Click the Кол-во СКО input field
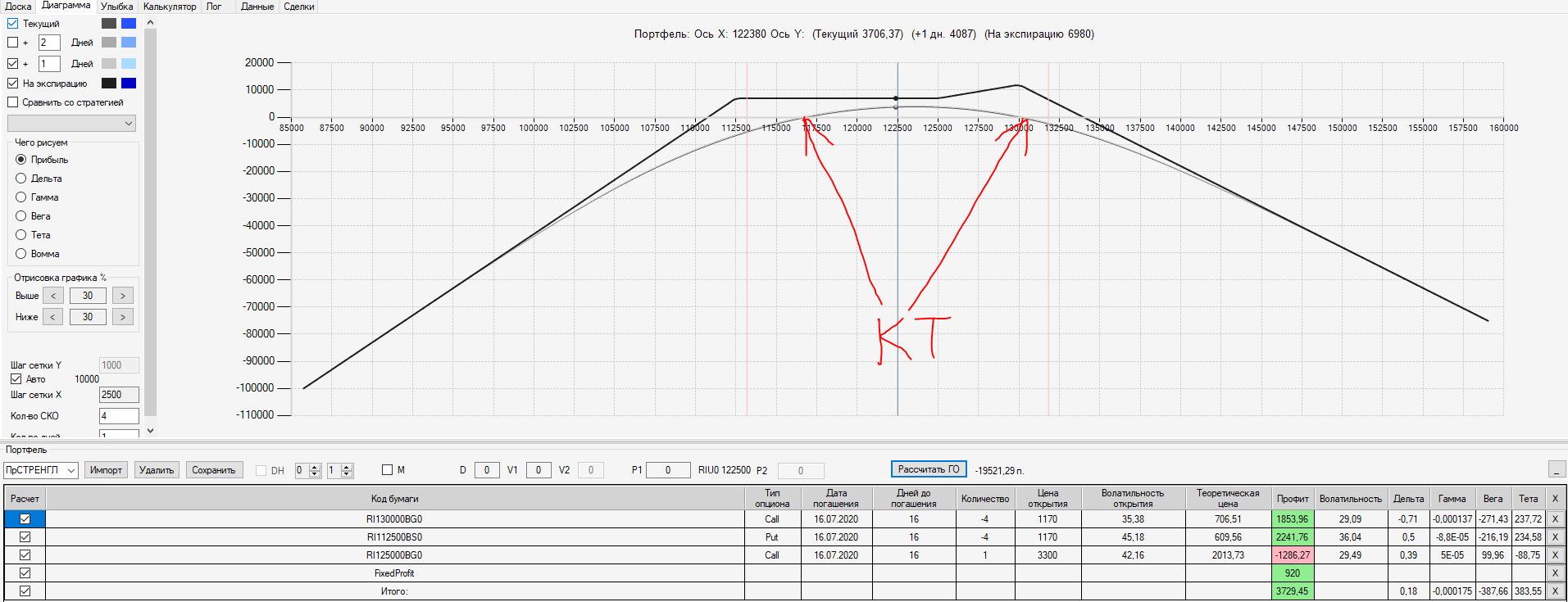This screenshot has height=602, width=1568. (119, 416)
